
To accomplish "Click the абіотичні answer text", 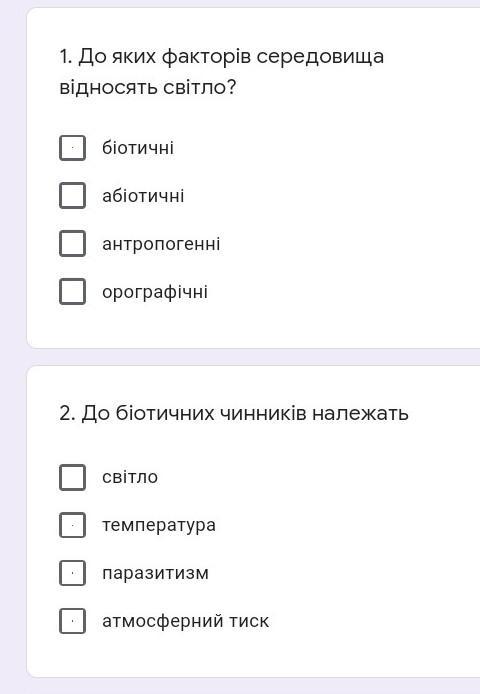I will [143, 196].
